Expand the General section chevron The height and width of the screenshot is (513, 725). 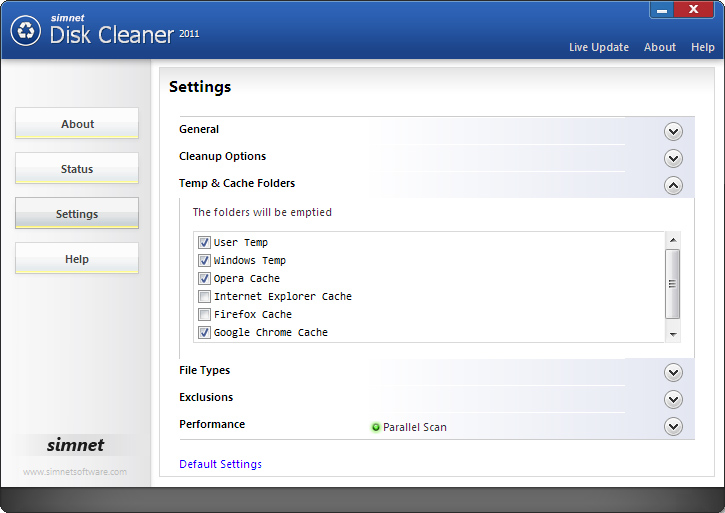(673, 131)
